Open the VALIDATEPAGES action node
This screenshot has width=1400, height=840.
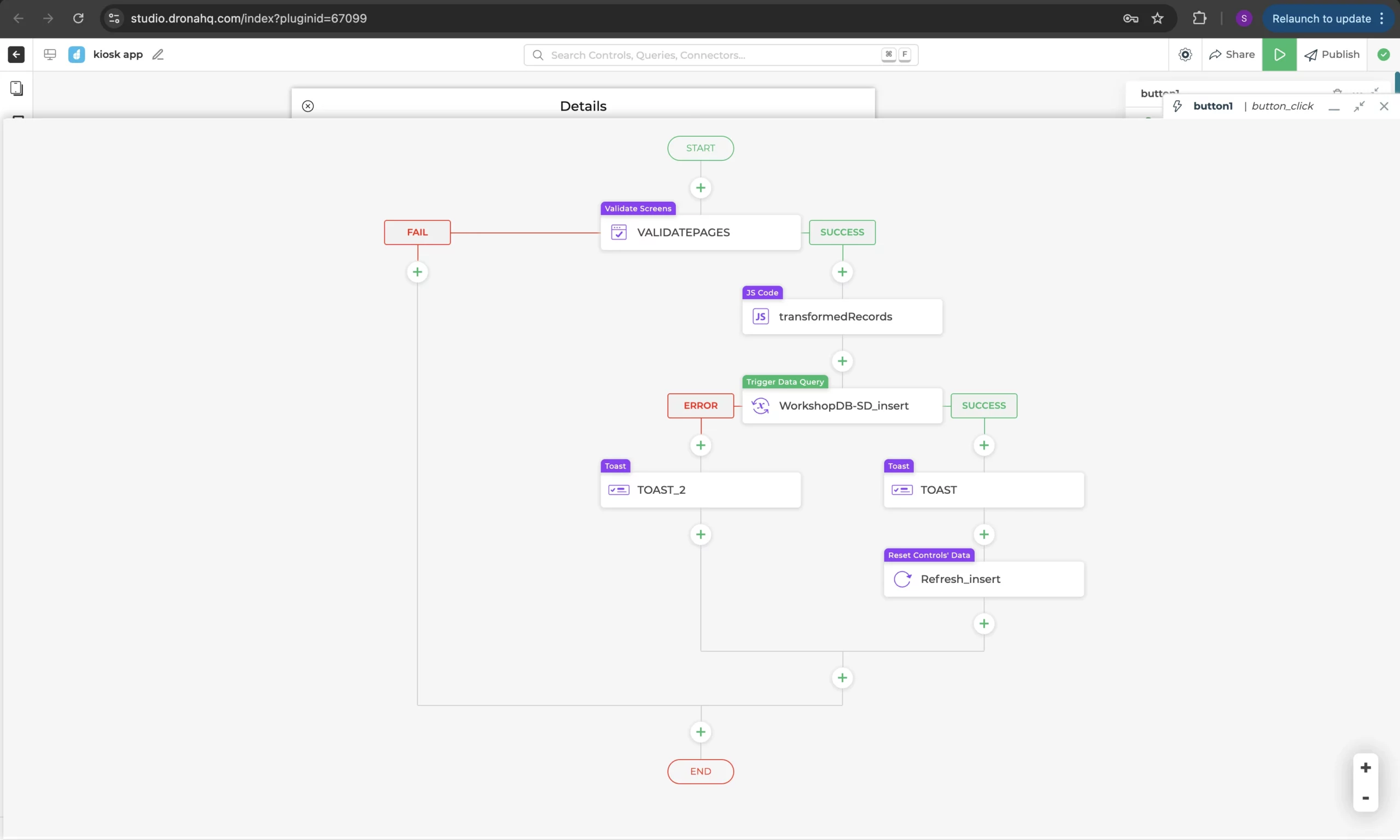[700, 232]
